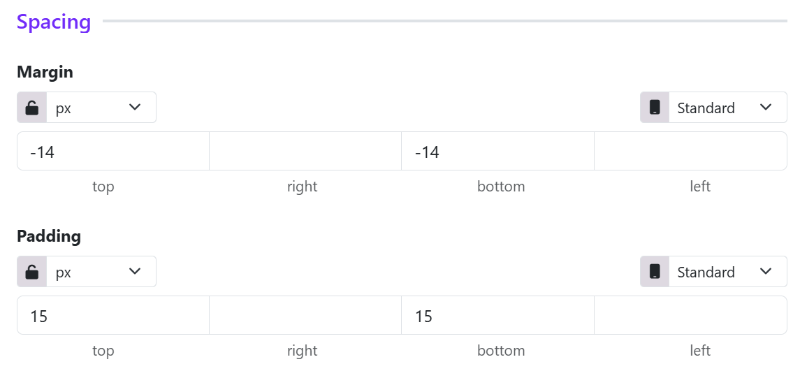Image resolution: width=800 pixels, height=373 pixels.
Task: Open the Padding Standard device dropdown
Action: coord(728,271)
